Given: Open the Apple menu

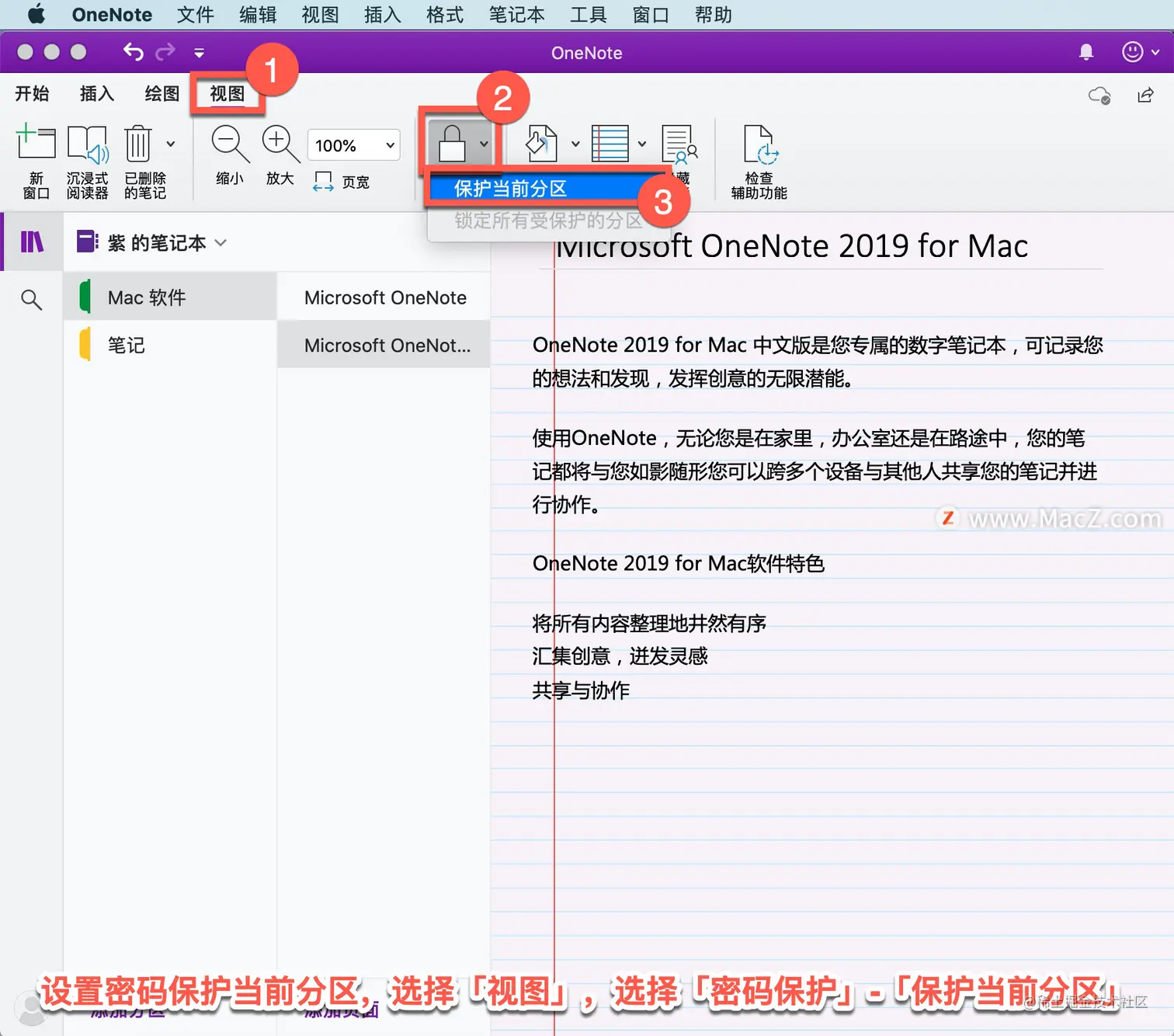Looking at the screenshot, I should [x=36, y=14].
